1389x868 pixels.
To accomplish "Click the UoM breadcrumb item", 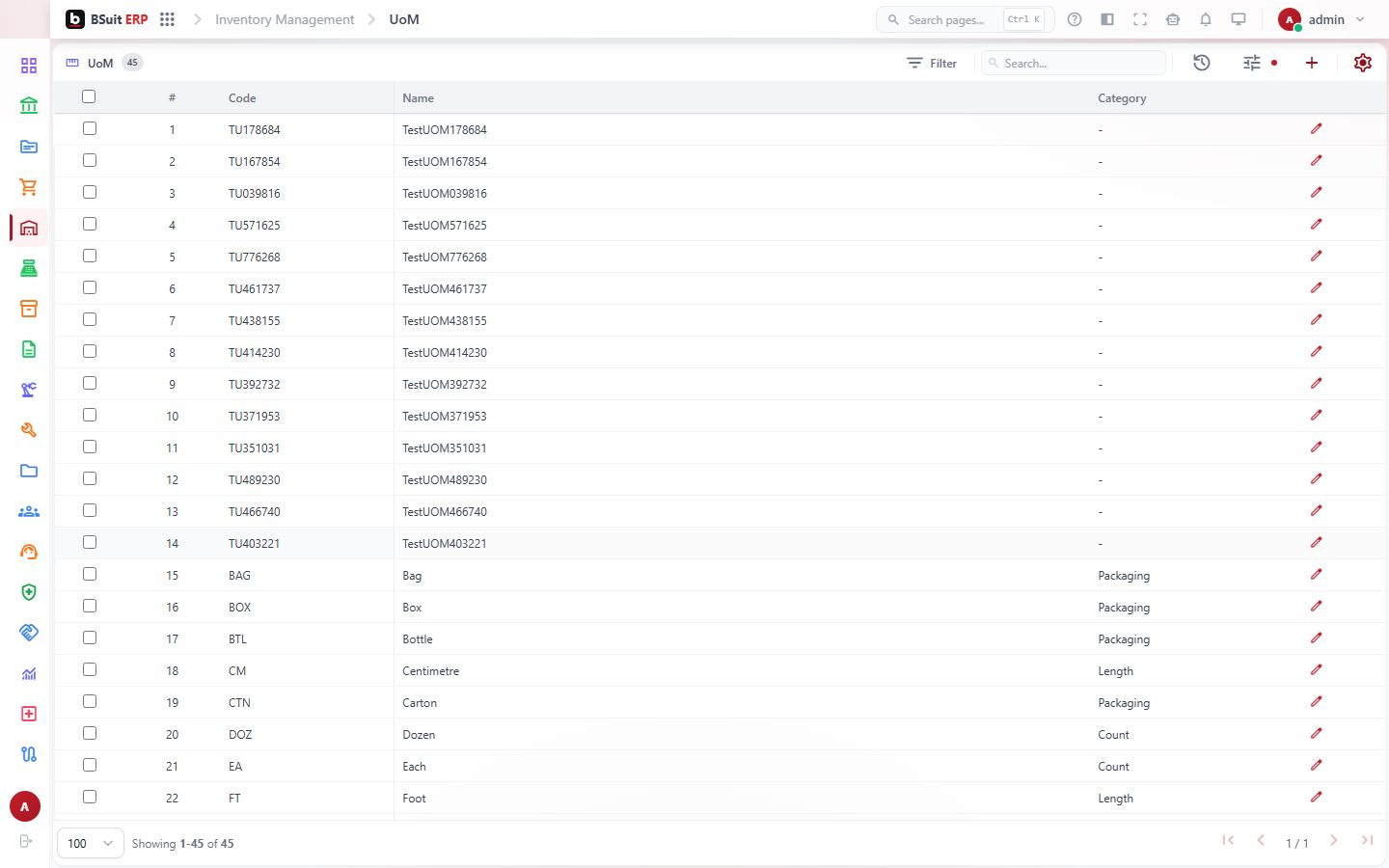I will coord(404,19).
